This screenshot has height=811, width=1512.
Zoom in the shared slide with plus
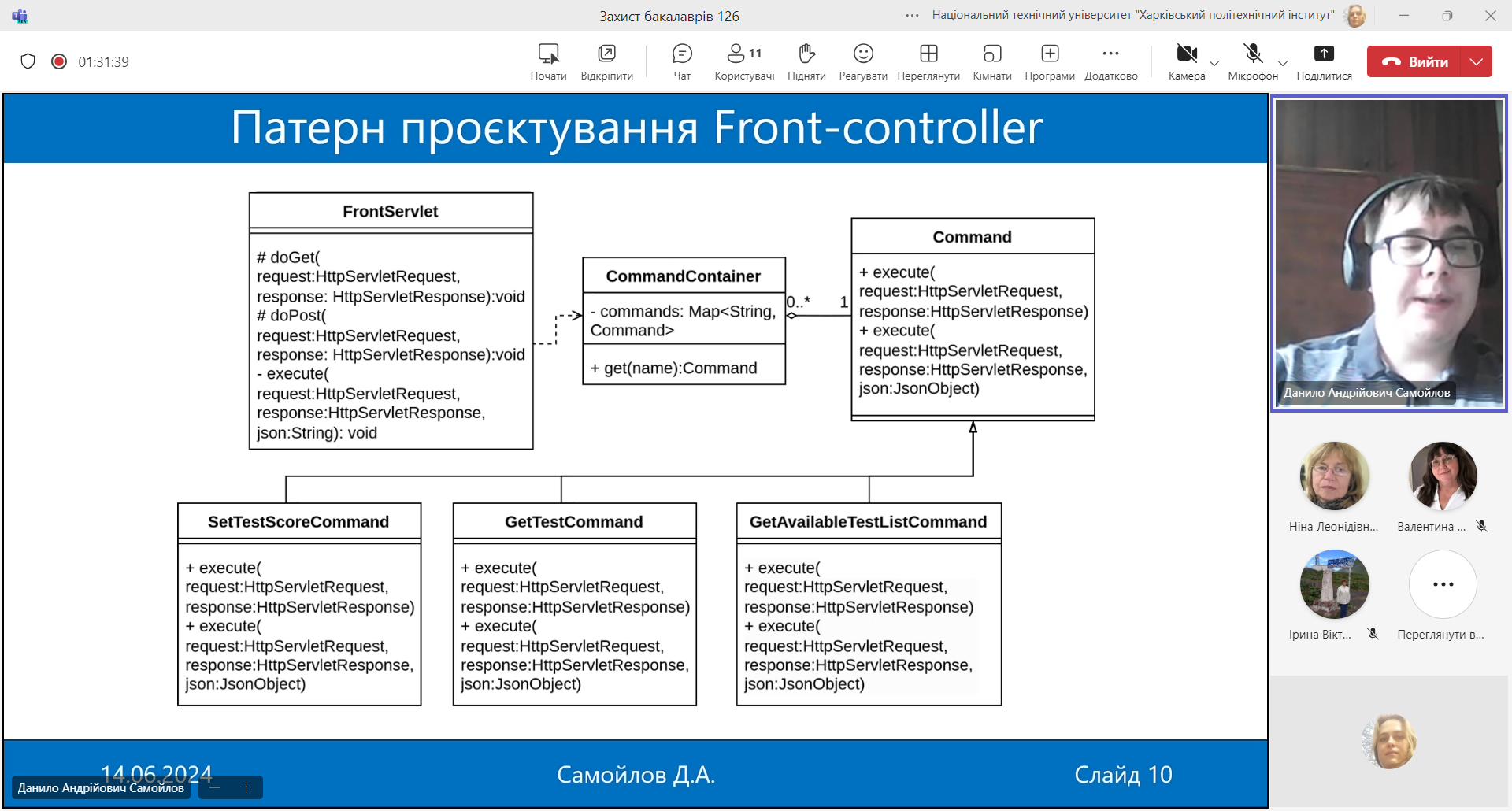246,787
